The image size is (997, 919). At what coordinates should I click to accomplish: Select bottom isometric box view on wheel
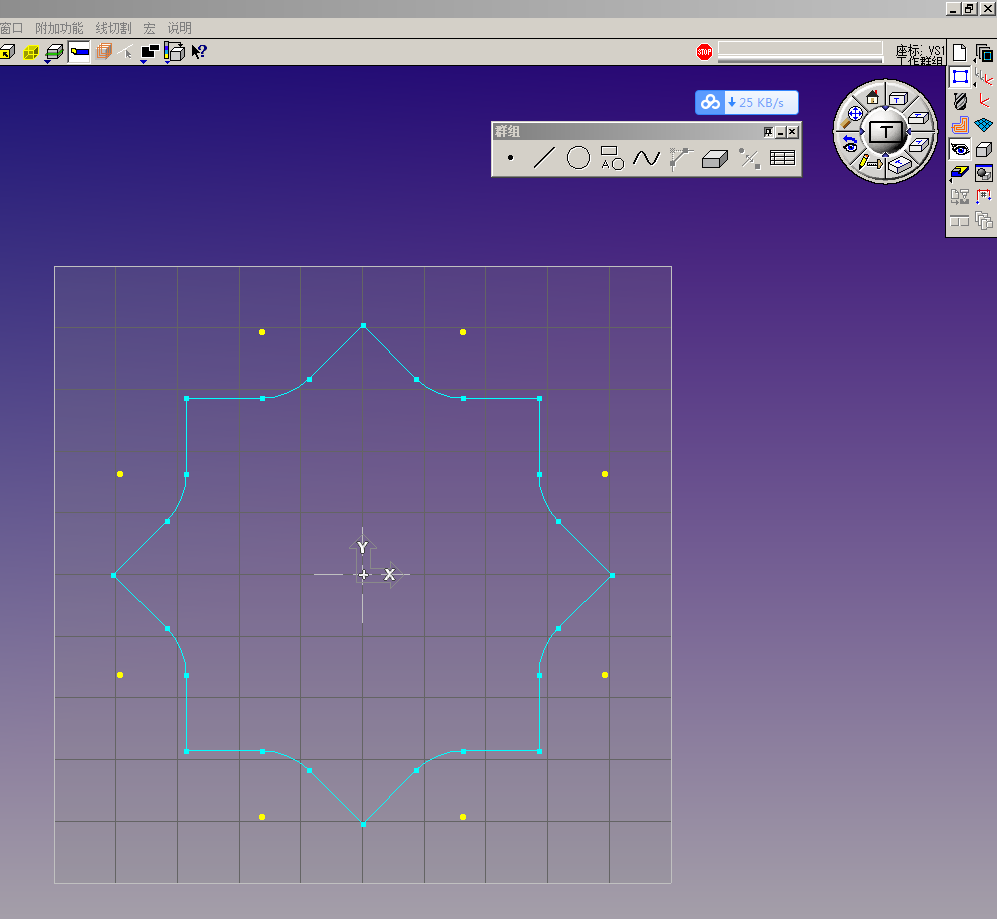899,165
